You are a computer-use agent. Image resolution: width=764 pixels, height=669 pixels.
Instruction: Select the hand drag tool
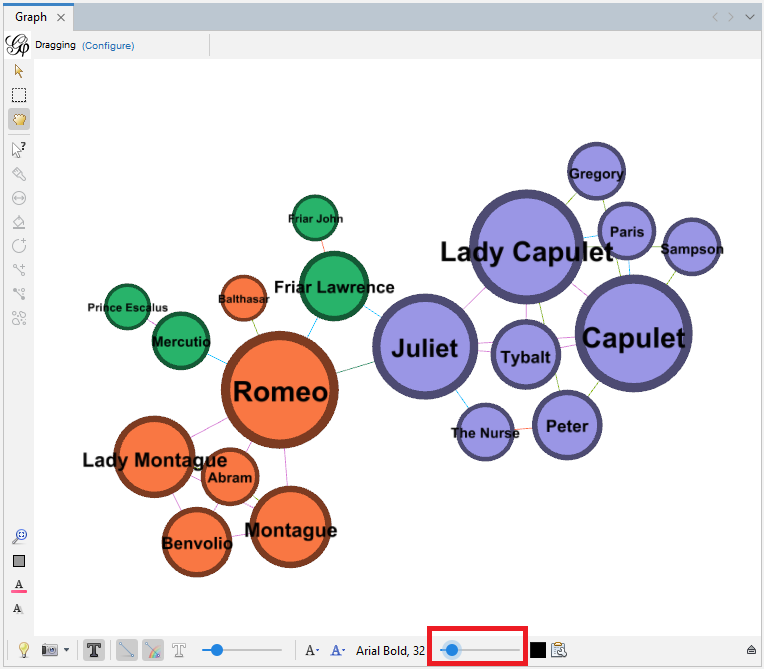point(19,119)
